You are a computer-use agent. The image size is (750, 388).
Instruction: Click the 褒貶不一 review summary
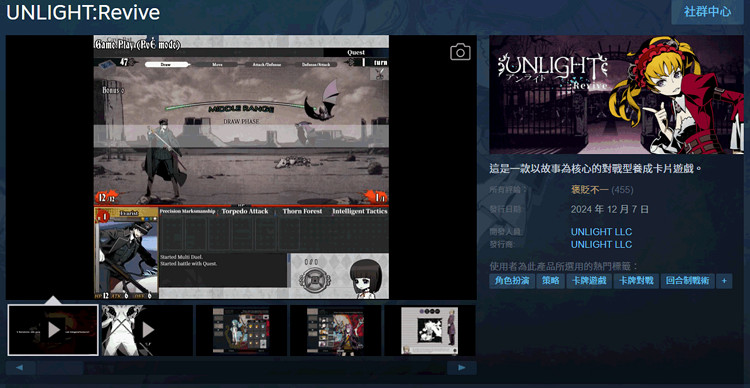pyautogui.click(x=589, y=190)
